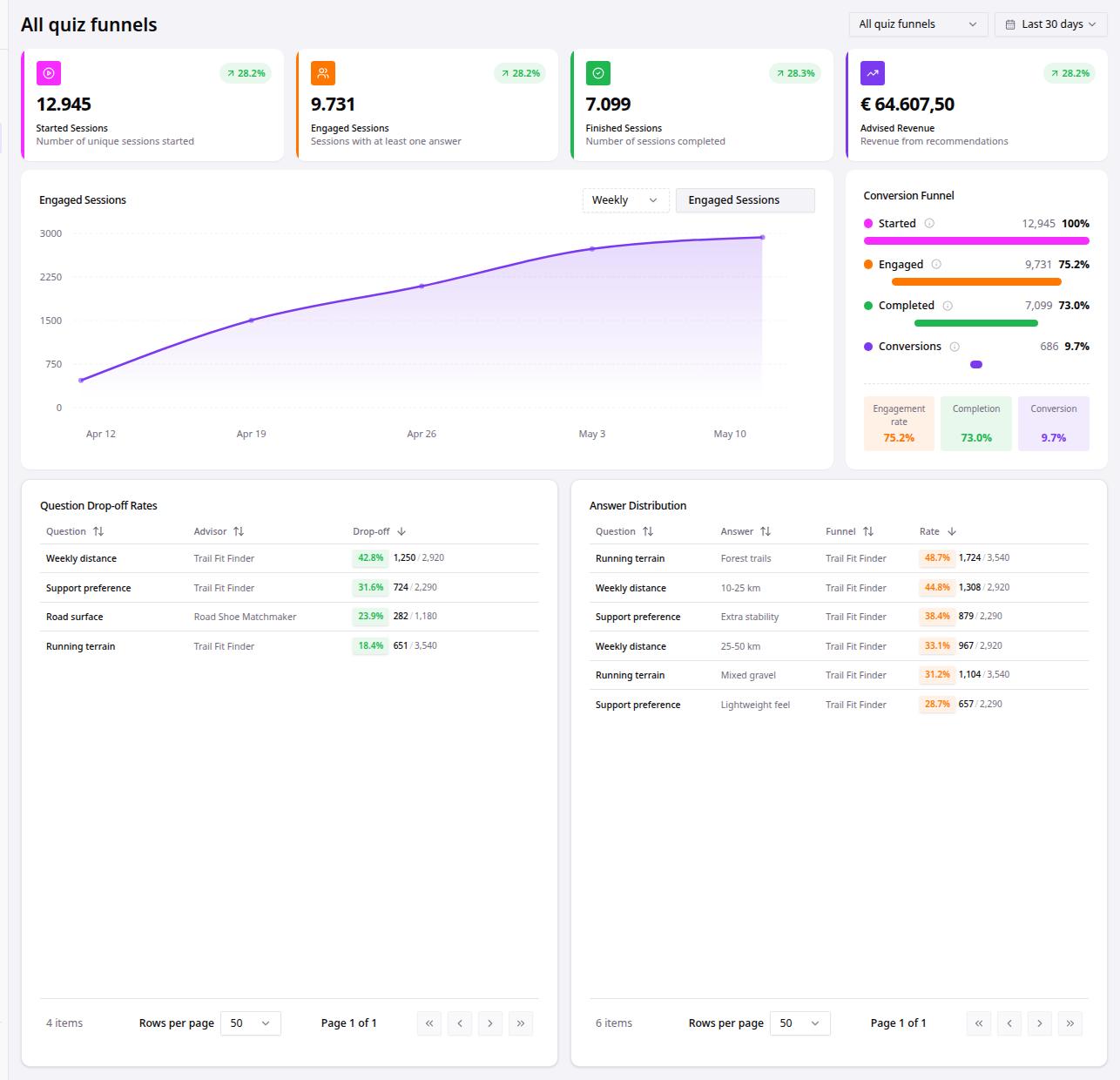The image size is (1120, 1080).
Task: Click the orange Engaged Sessions users icon
Action: pyautogui.click(x=323, y=73)
